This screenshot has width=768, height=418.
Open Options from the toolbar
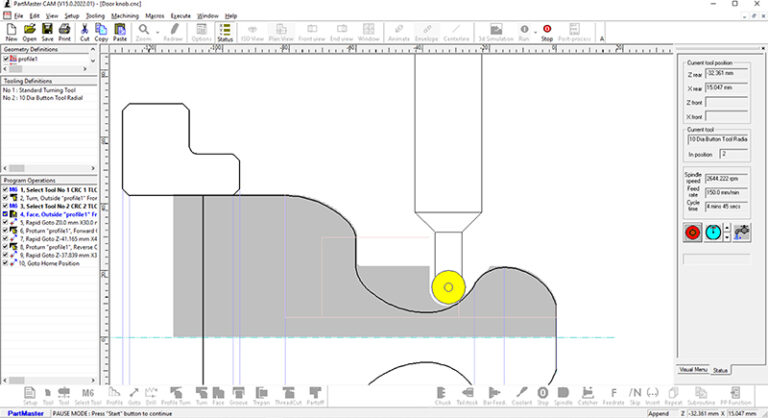click(201, 32)
